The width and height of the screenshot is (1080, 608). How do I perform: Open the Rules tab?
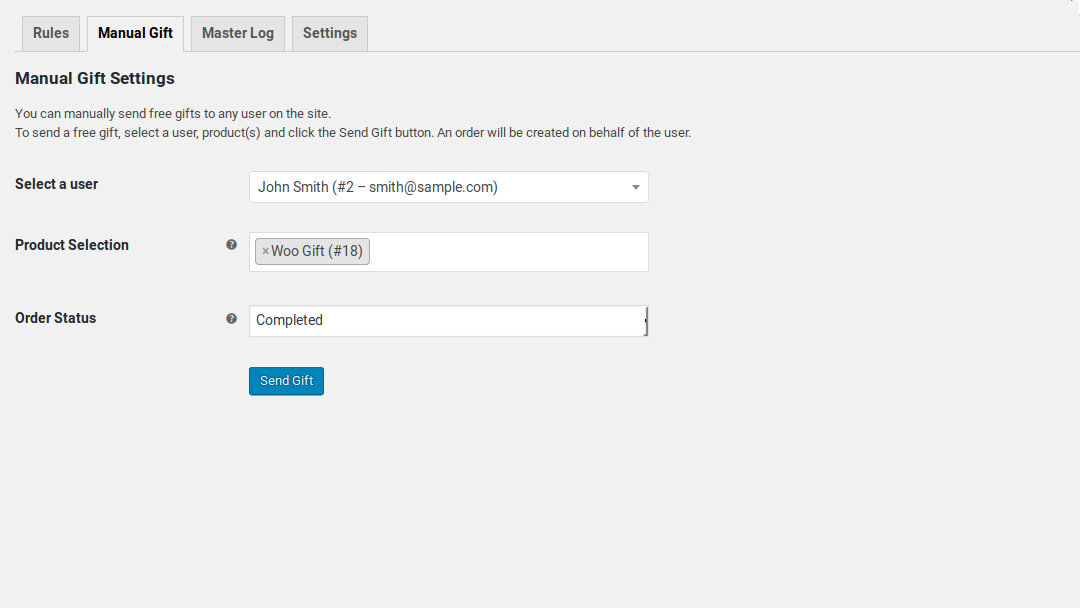(x=51, y=34)
